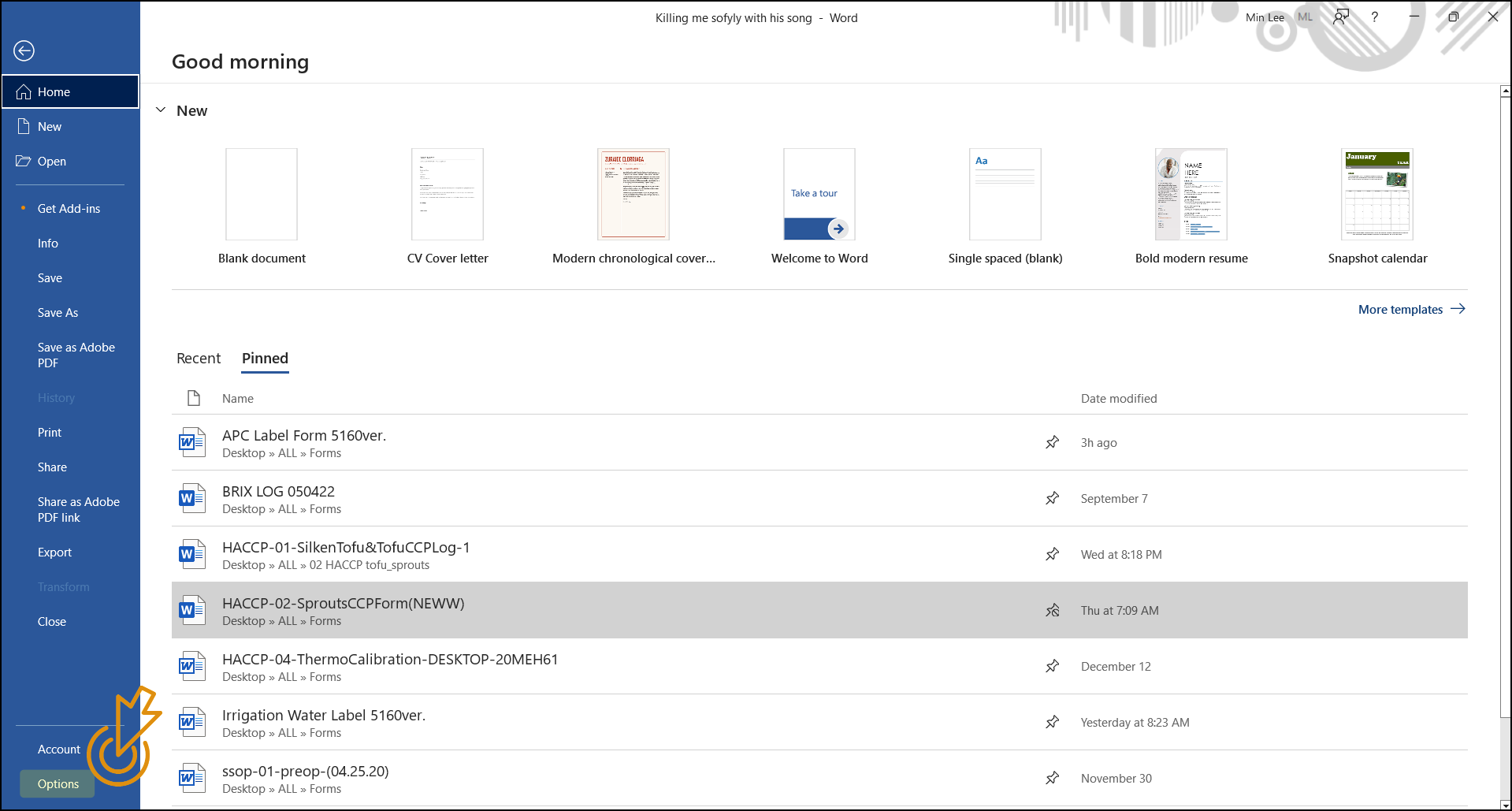Select the Snapshot calendar template
The height and width of the screenshot is (811, 1512).
[1377, 206]
